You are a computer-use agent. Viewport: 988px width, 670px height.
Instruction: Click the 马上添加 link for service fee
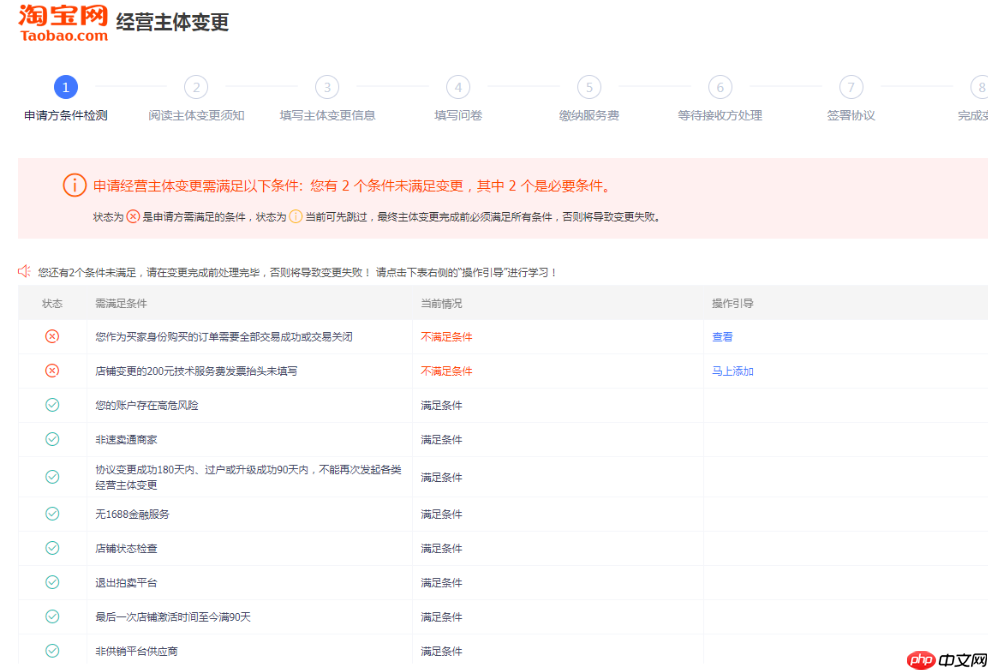pyautogui.click(x=732, y=371)
